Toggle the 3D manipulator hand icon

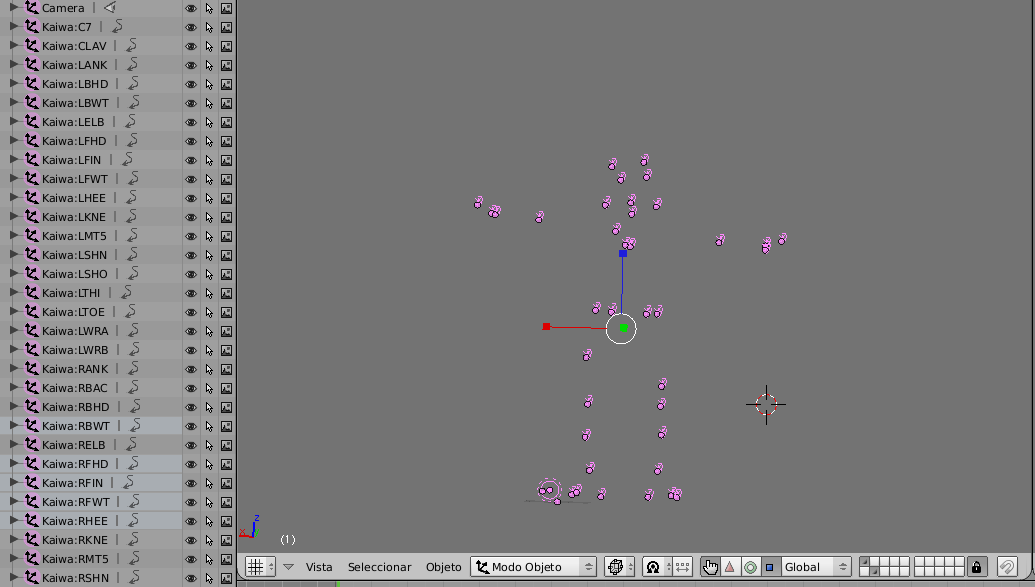(710, 567)
